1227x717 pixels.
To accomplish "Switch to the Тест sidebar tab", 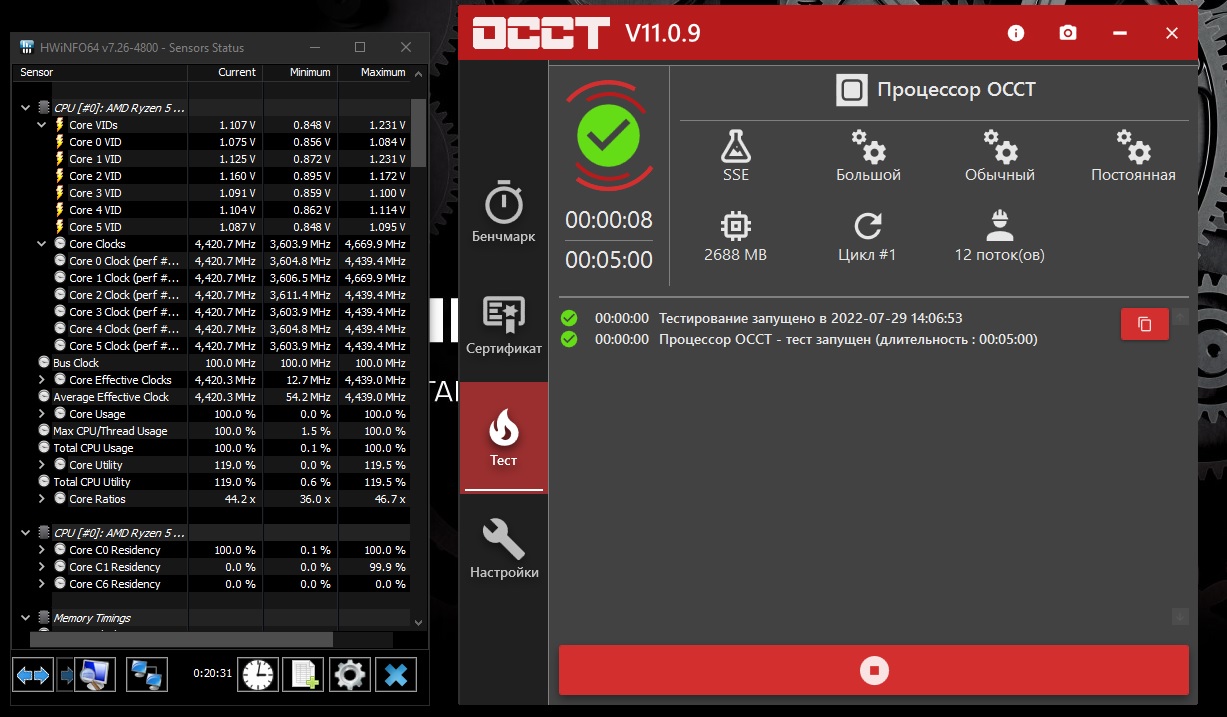I will 504,438.
